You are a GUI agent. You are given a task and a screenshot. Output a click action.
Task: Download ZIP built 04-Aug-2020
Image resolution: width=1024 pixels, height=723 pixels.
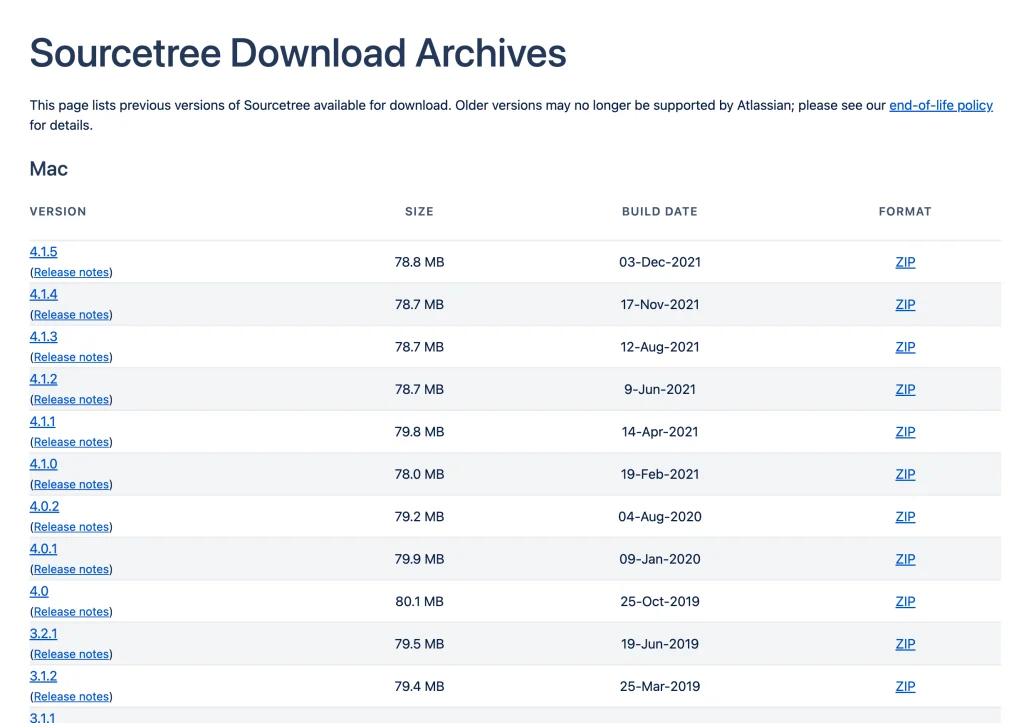[905, 517]
